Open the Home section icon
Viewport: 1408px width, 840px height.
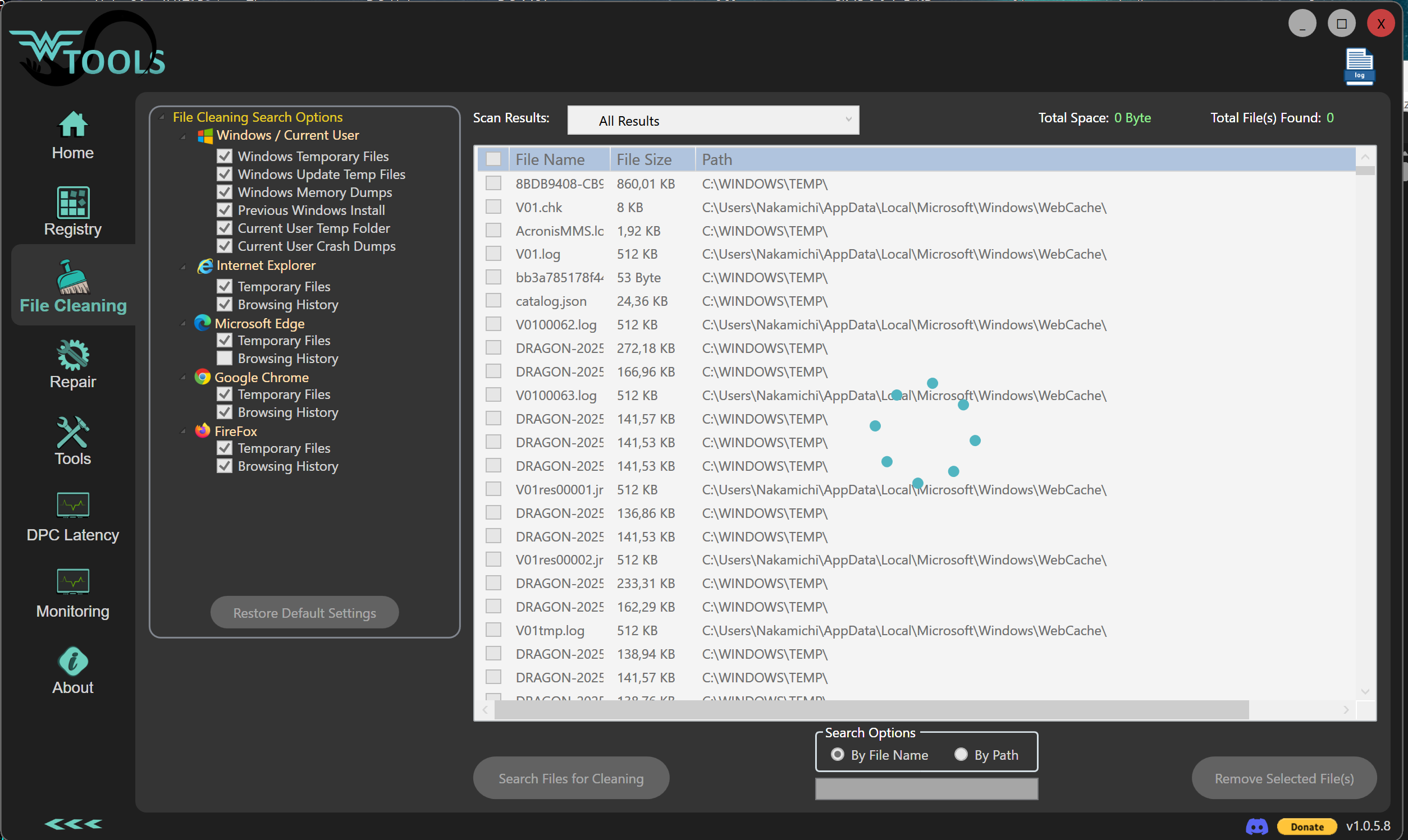click(x=73, y=125)
